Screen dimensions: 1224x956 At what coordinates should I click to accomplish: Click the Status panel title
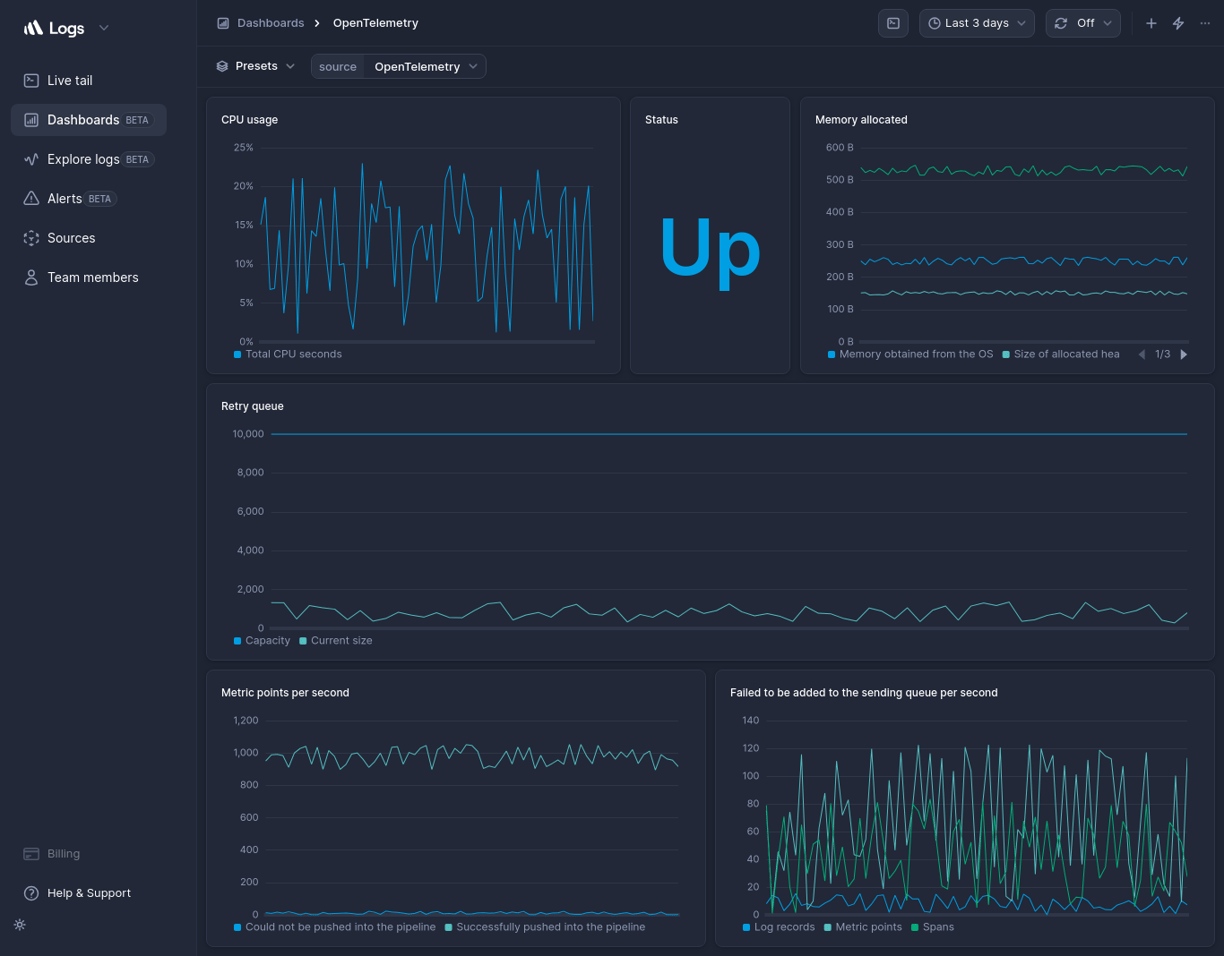[661, 120]
